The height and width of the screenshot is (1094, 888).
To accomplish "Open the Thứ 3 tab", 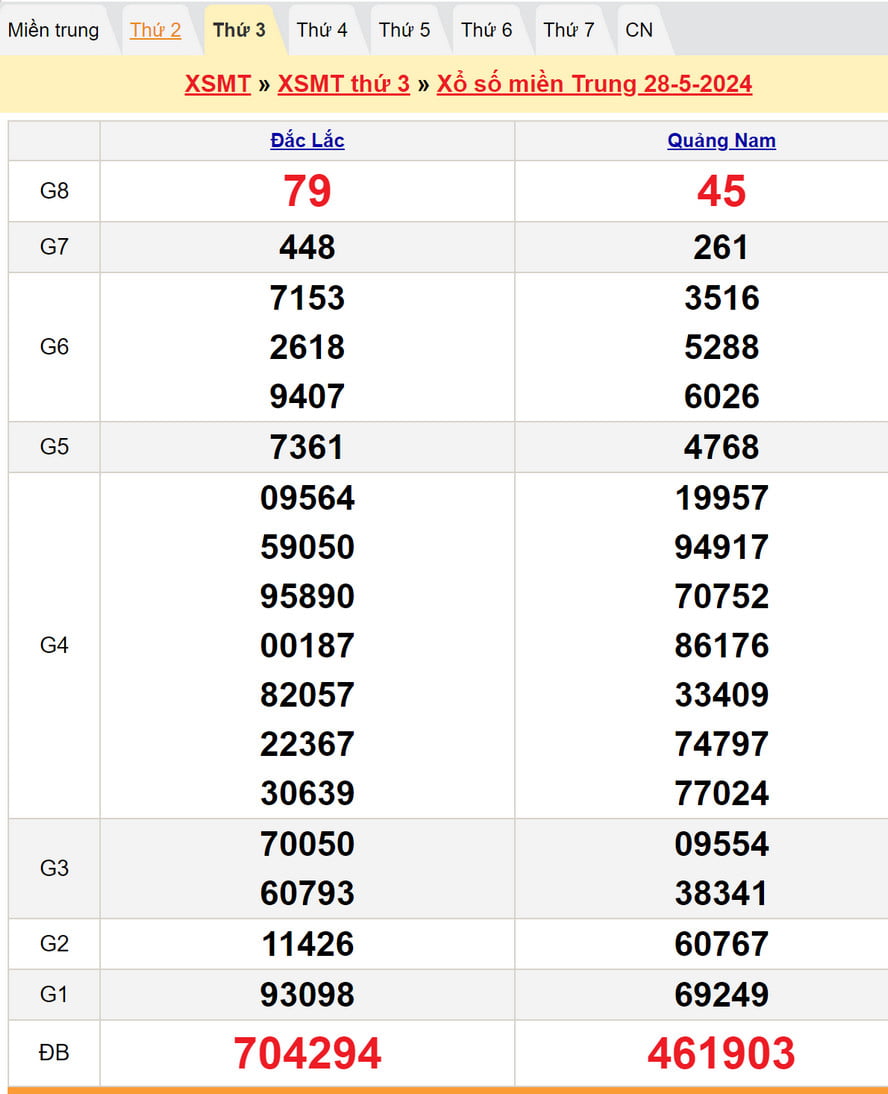I will (239, 30).
